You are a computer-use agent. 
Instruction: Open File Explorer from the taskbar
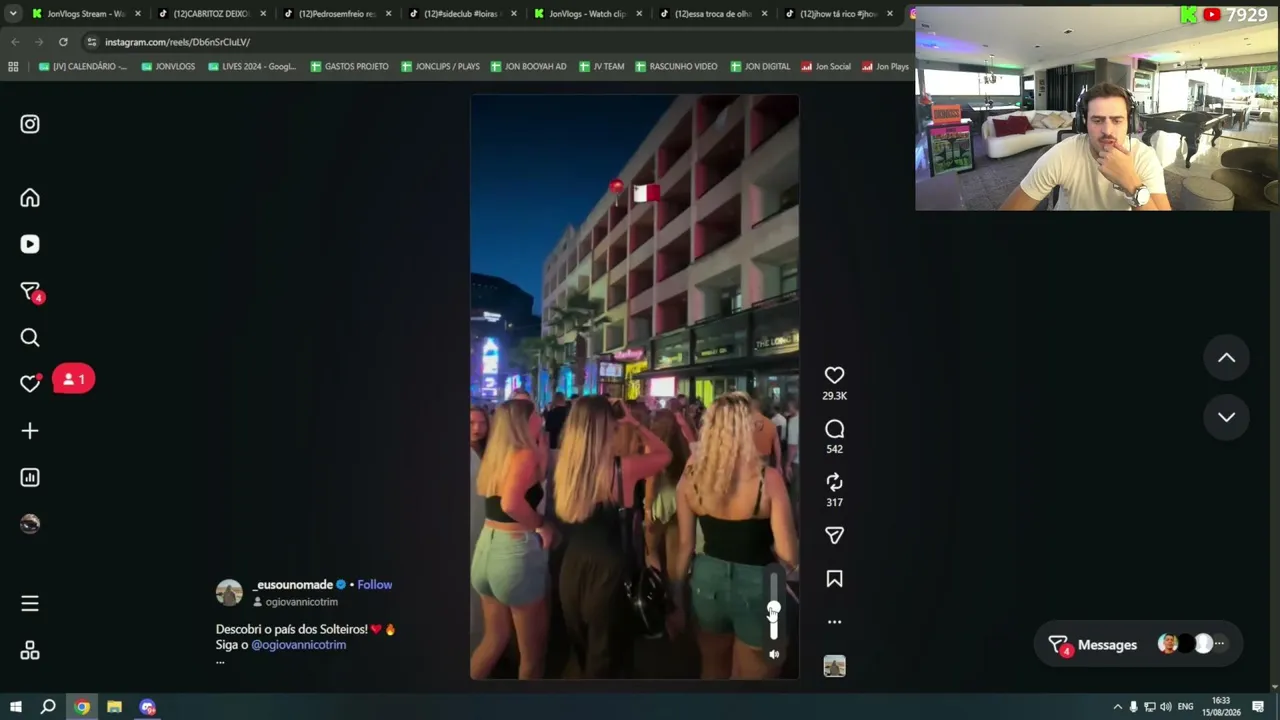[115, 707]
